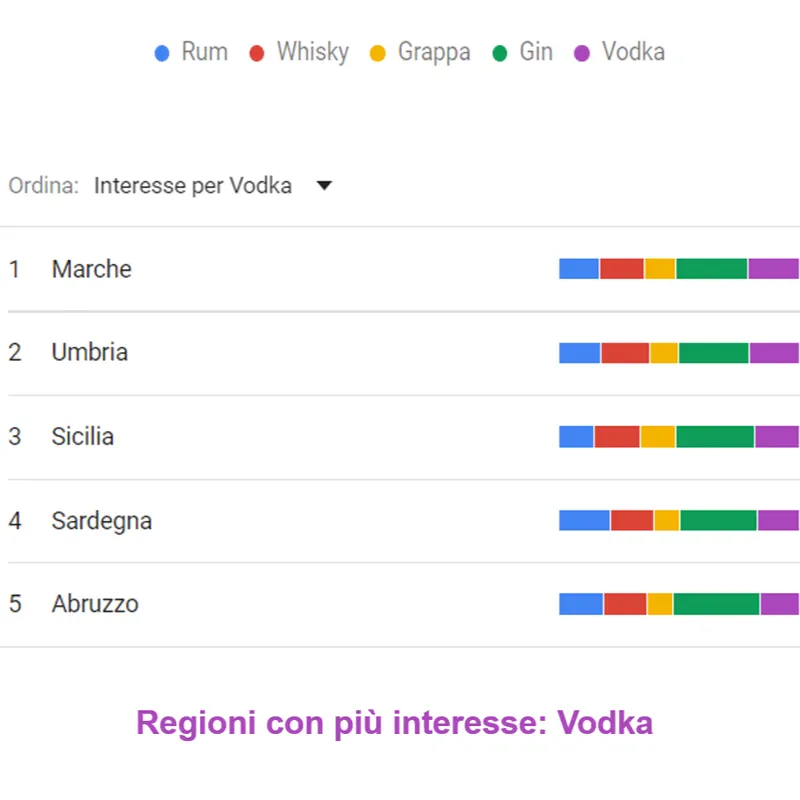Click Umbria's red Whisky bar segment

(x=625, y=353)
